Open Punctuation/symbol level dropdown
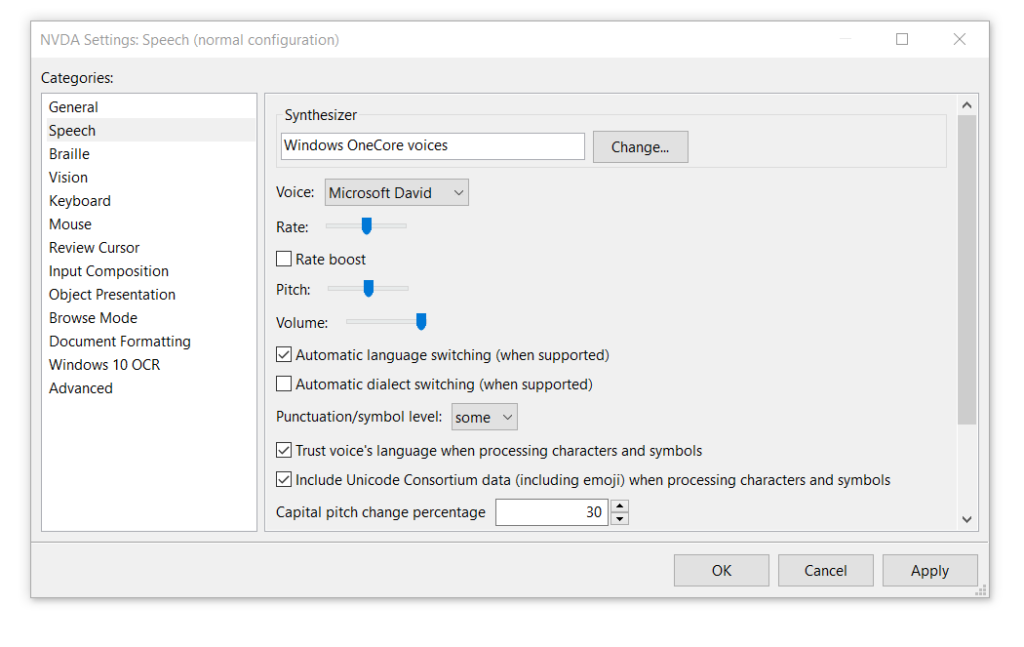Image resolution: width=1024 pixels, height=647 pixels. (x=484, y=417)
